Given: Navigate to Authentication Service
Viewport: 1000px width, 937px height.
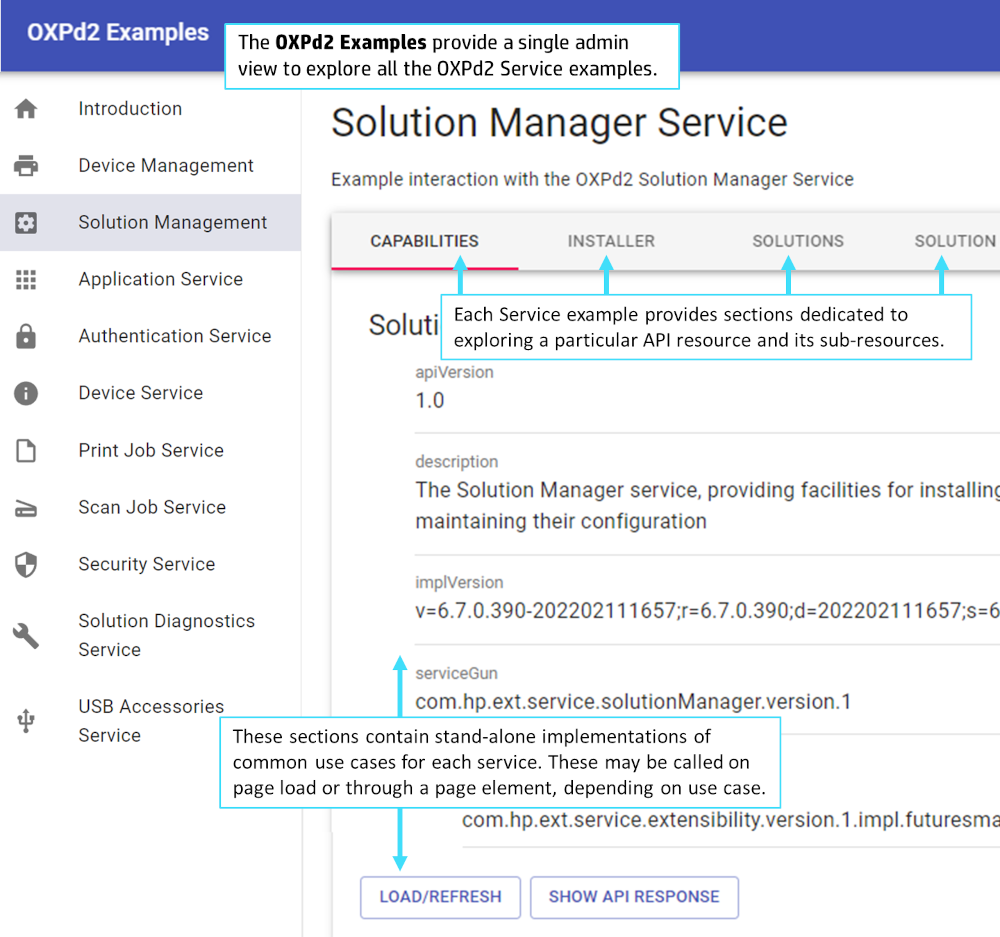Looking at the screenshot, I should [x=175, y=336].
